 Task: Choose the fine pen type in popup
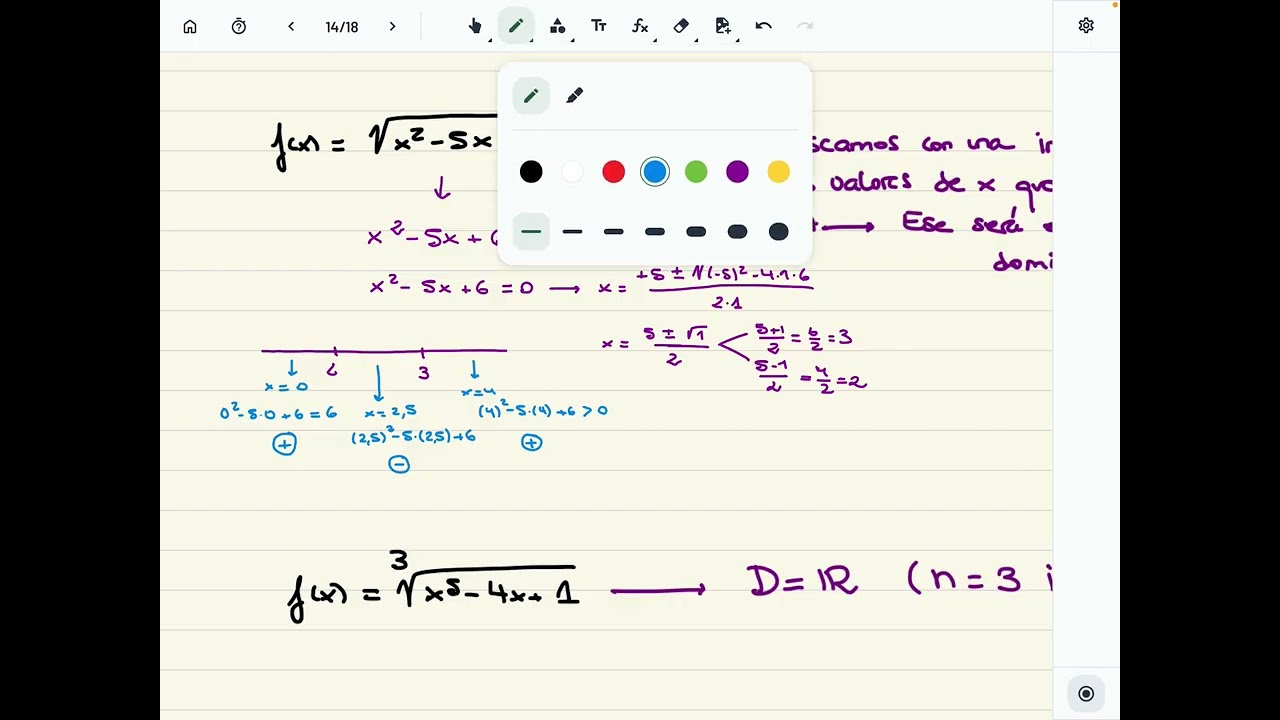tap(531, 96)
